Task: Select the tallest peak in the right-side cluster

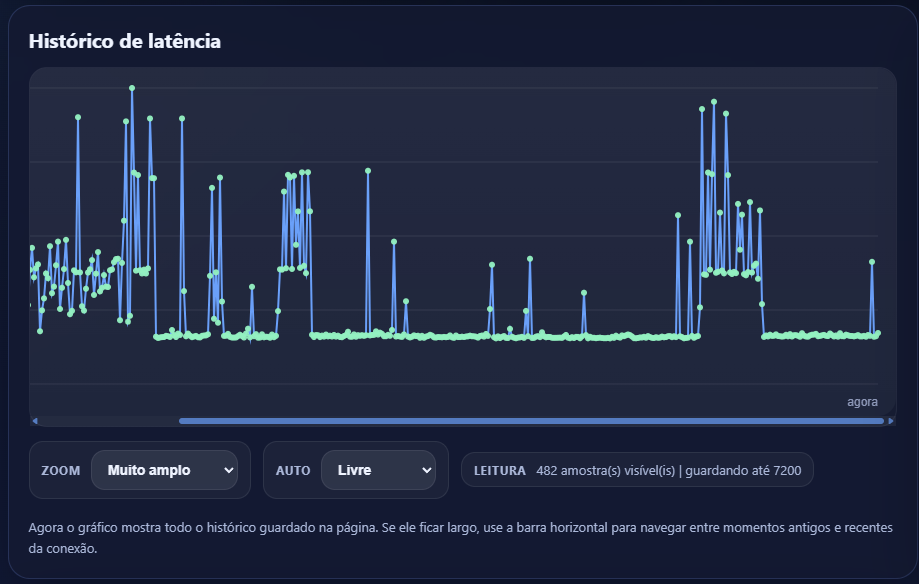Action: coord(714,102)
